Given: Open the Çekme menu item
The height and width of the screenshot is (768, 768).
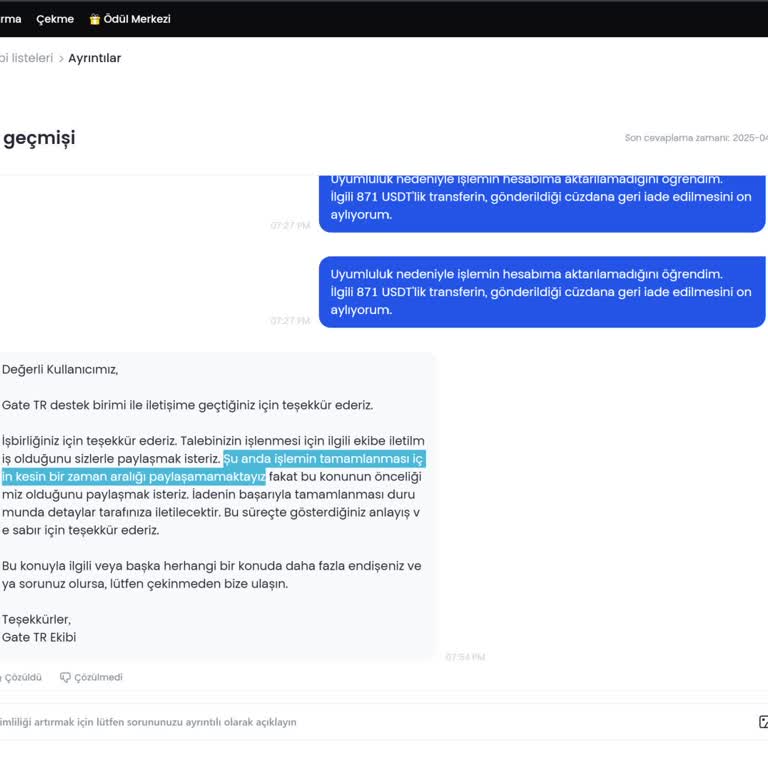Looking at the screenshot, I should coord(55,19).
